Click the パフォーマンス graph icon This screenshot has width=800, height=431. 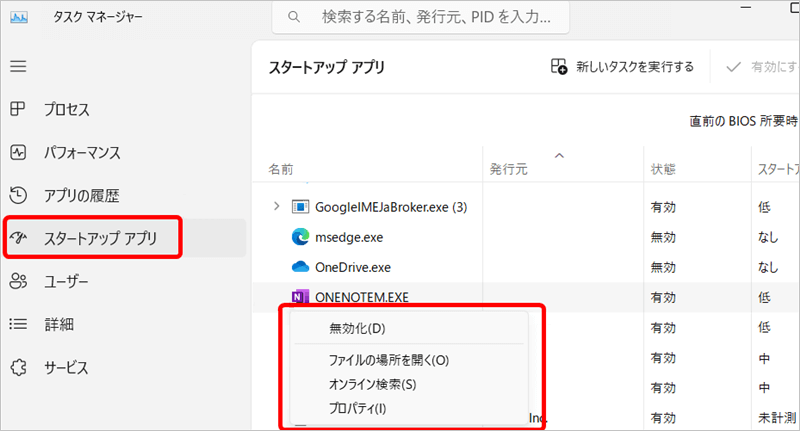(x=18, y=152)
